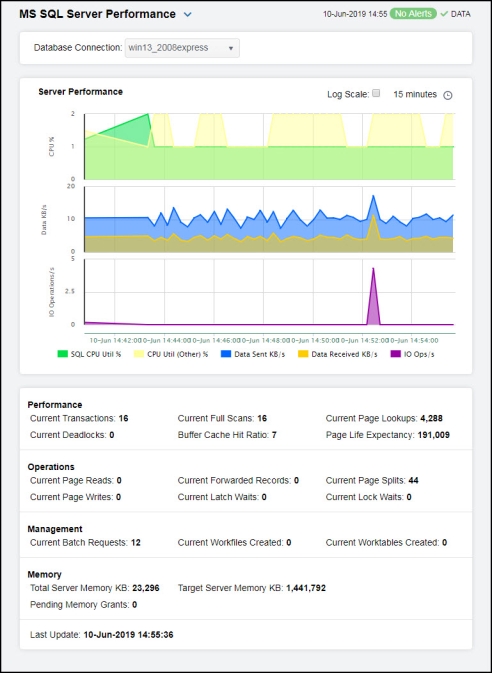Click the 15 minutes time range label
The height and width of the screenshot is (673, 492).
pyautogui.click(x=415, y=94)
